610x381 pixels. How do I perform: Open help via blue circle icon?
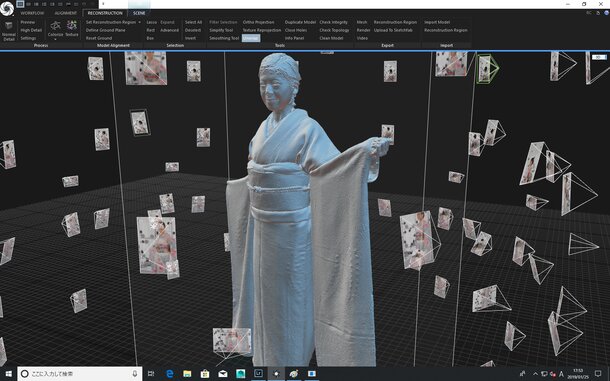click(x=606, y=13)
